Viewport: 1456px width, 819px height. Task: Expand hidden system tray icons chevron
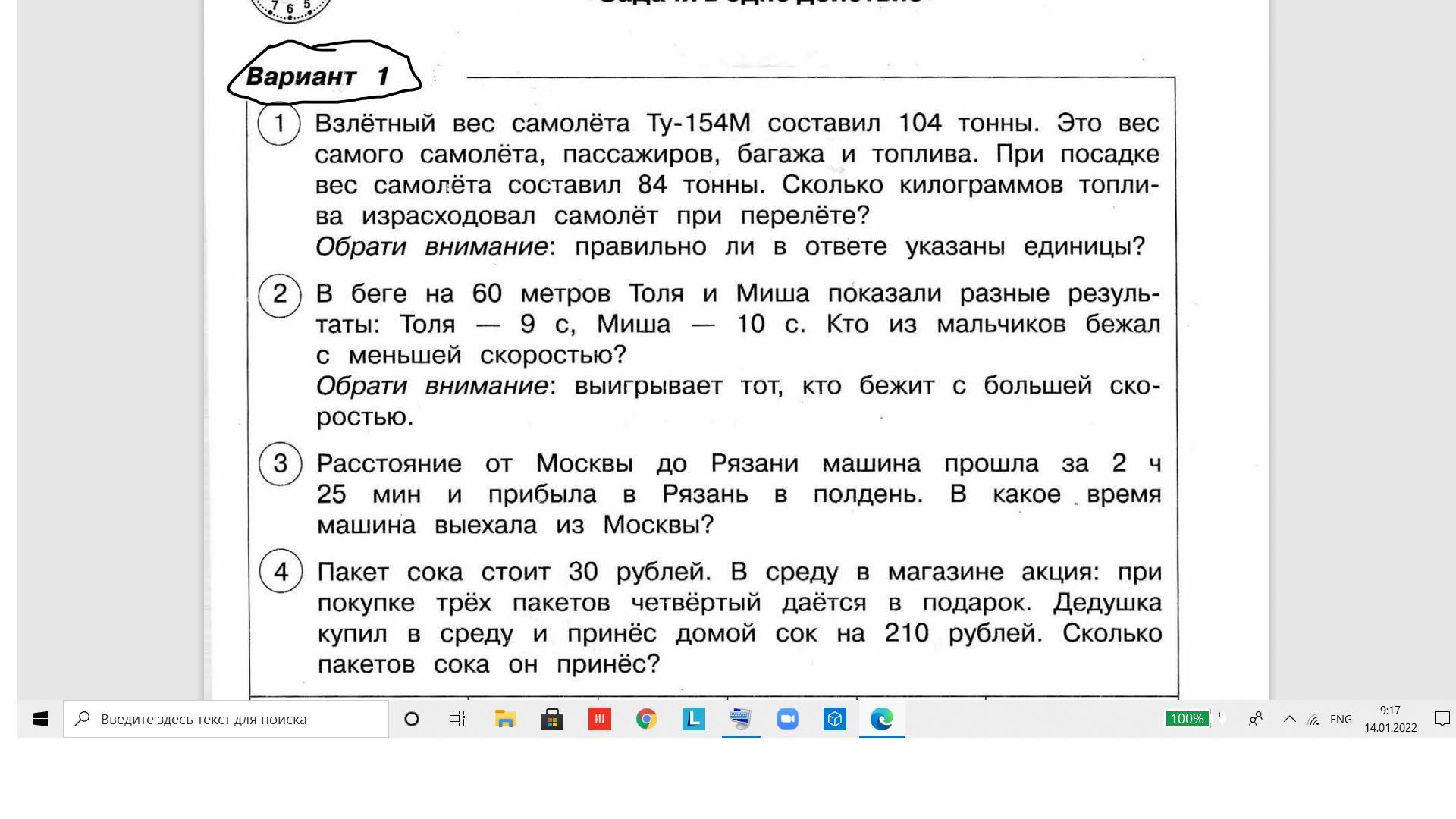1289,719
